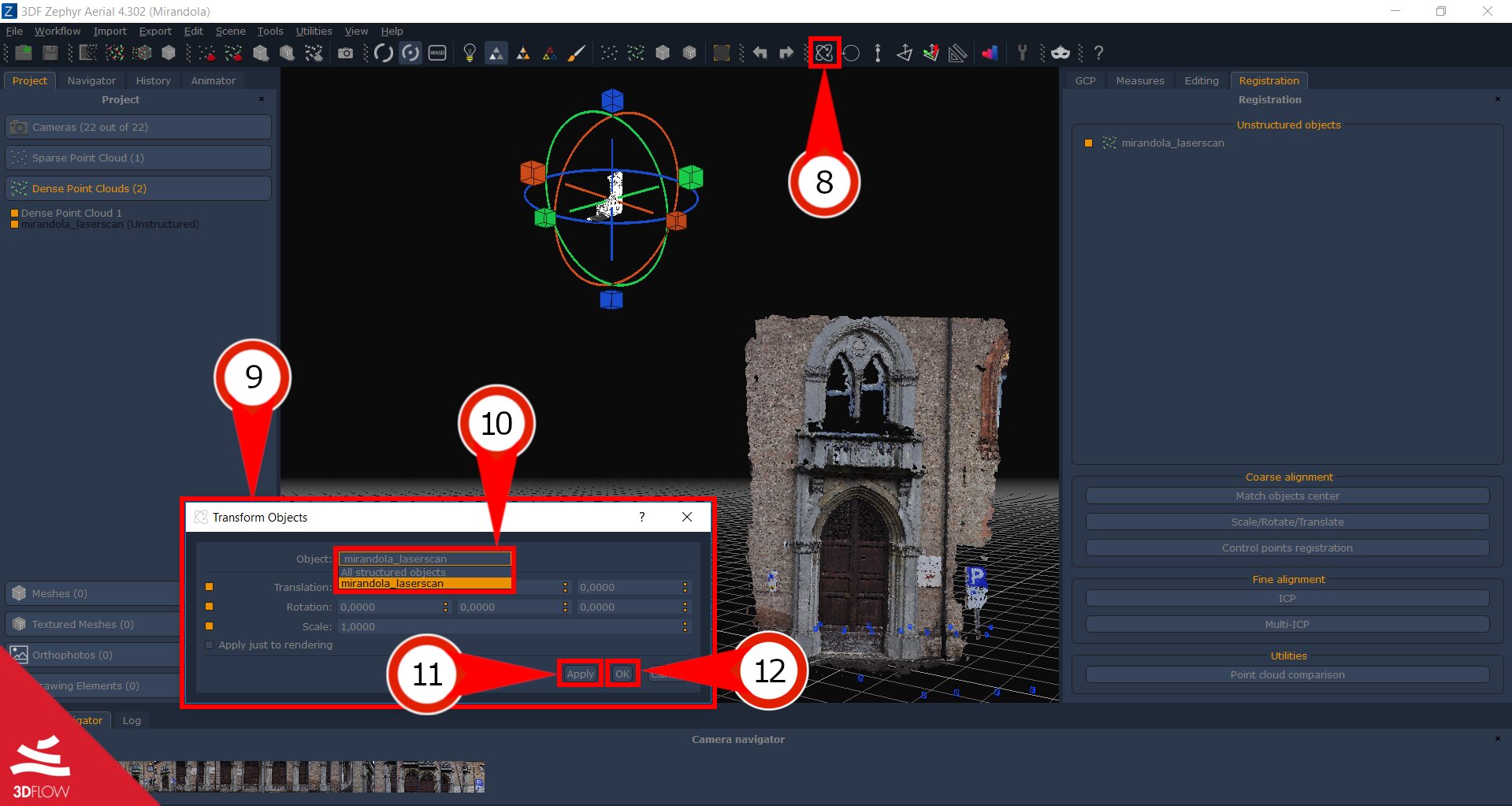Click the selected second orbit mode icon
The width and height of the screenshot is (1512, 806).
coord(411,53)
